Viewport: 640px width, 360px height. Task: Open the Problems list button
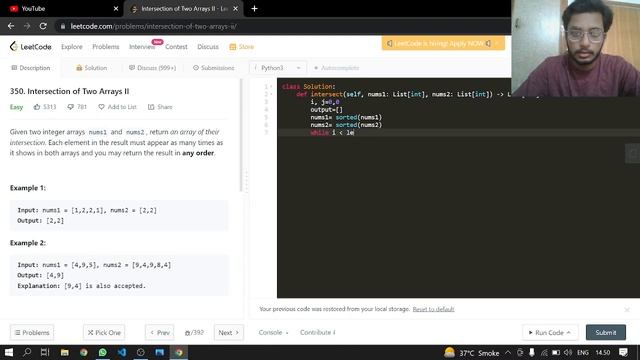click(32, 333)
